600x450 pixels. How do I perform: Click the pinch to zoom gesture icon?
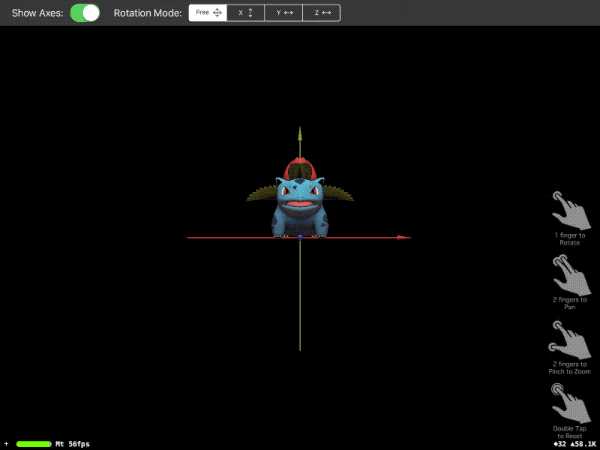tap(569, 340)
